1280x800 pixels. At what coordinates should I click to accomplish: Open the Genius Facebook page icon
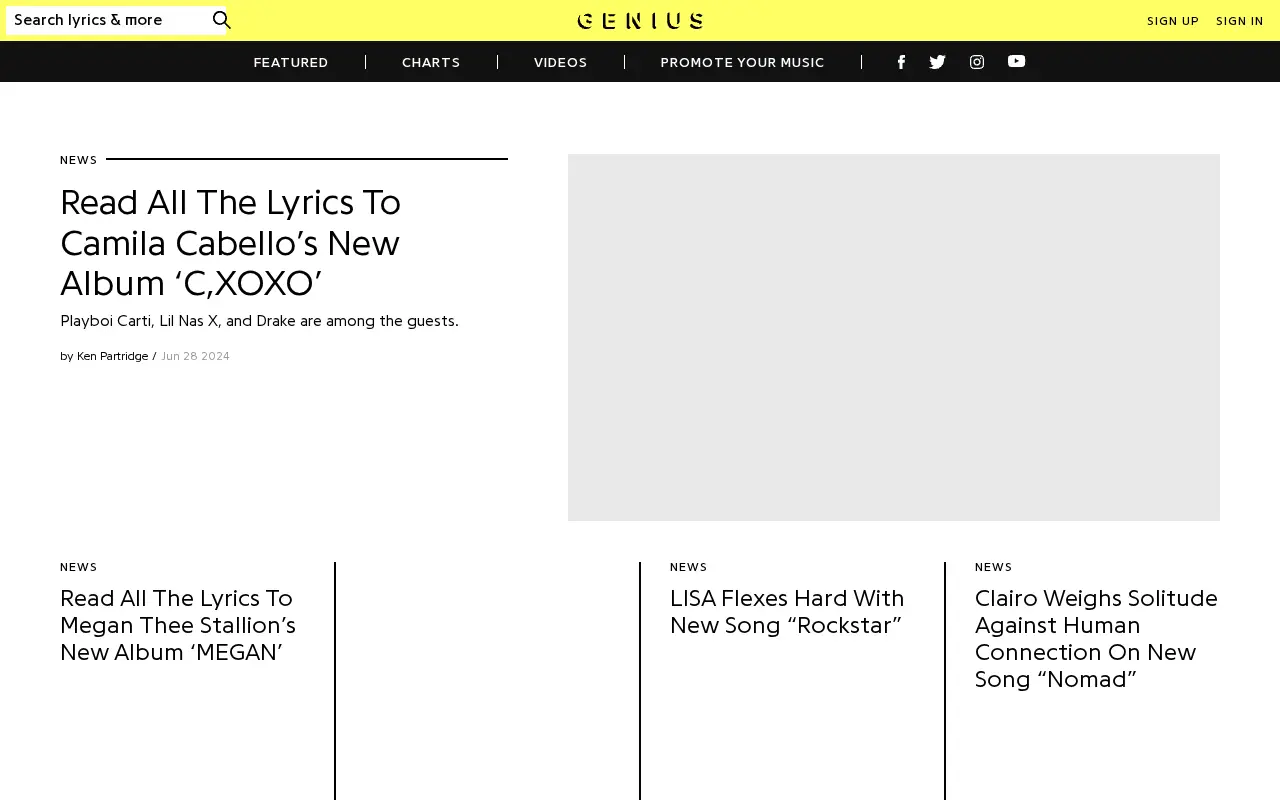[x=901, y=62]
